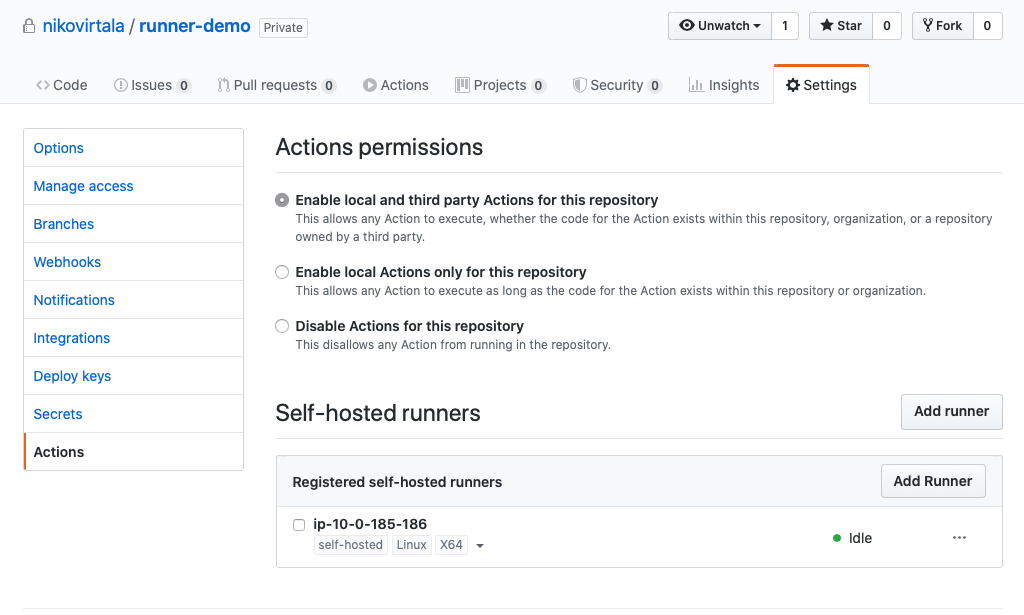Open Webhooks settings

pyautogui.click(x=134, y=262)
